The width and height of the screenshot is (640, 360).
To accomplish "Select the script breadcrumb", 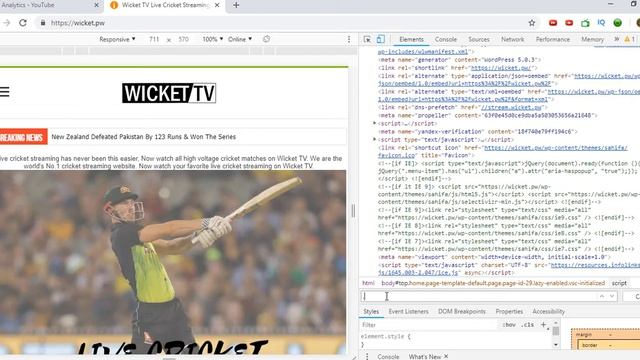I will 619,283.
